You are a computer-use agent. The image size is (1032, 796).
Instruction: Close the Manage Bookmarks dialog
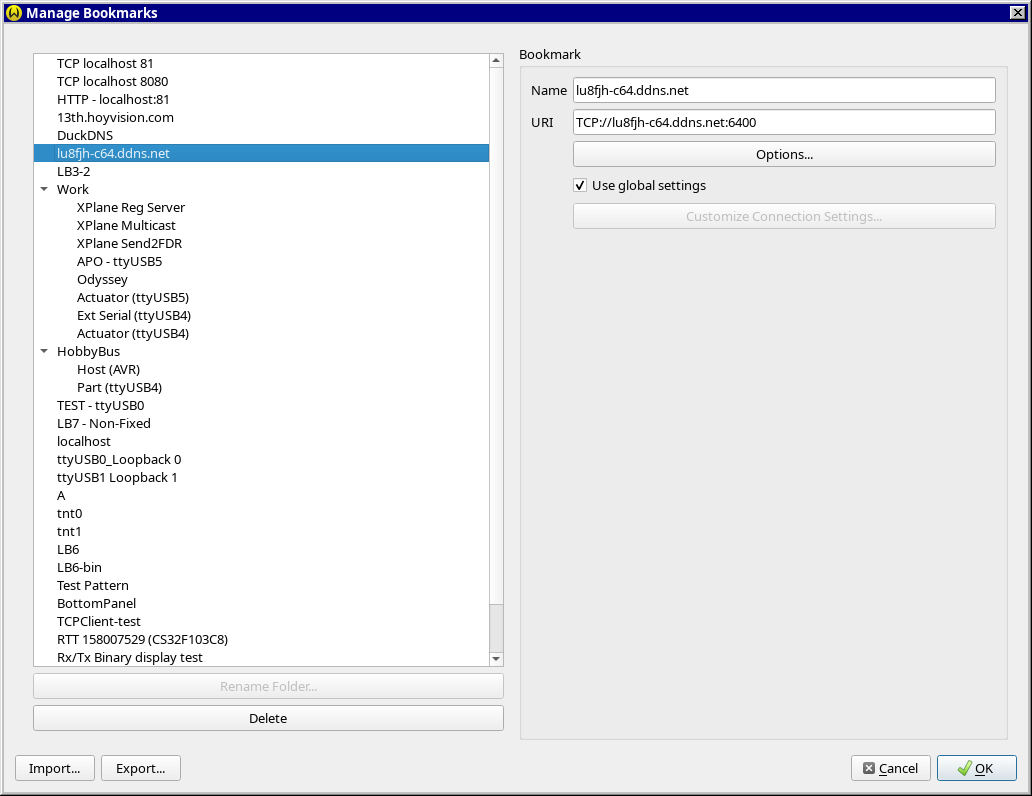(x=1017, y=13)
